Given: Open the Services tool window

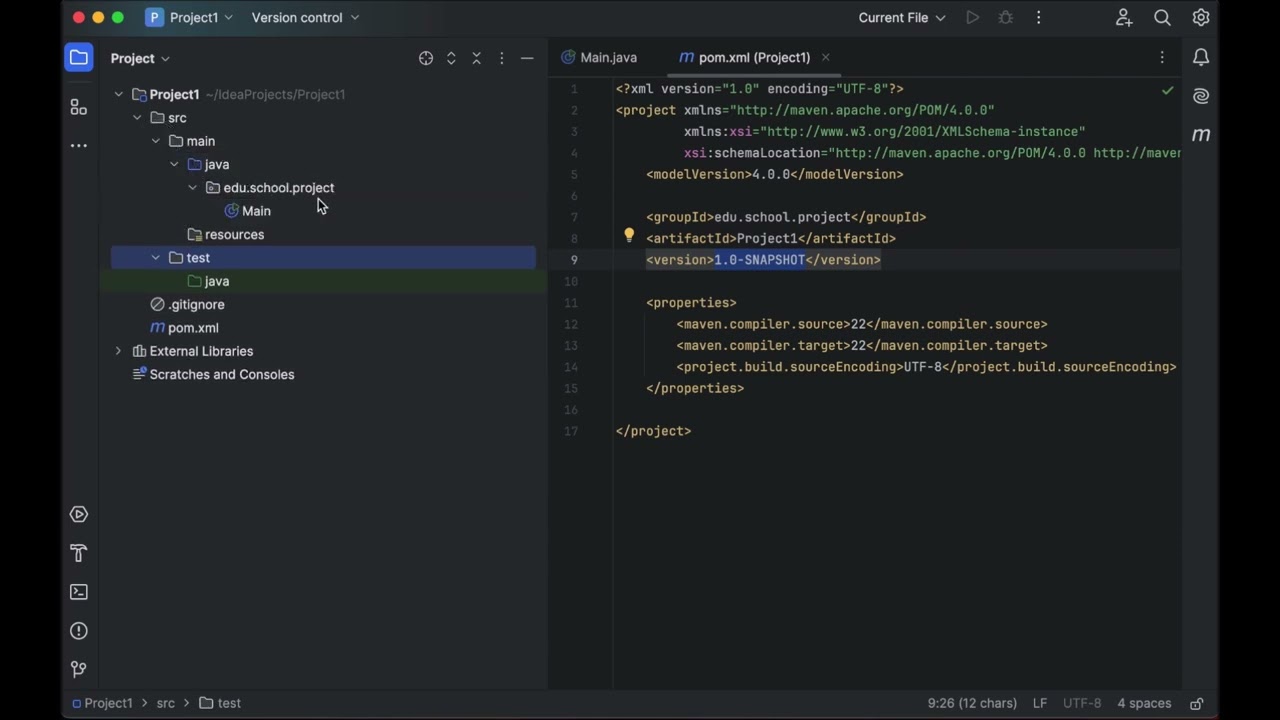Looking at the screenshot, I should tap(79, 514).
